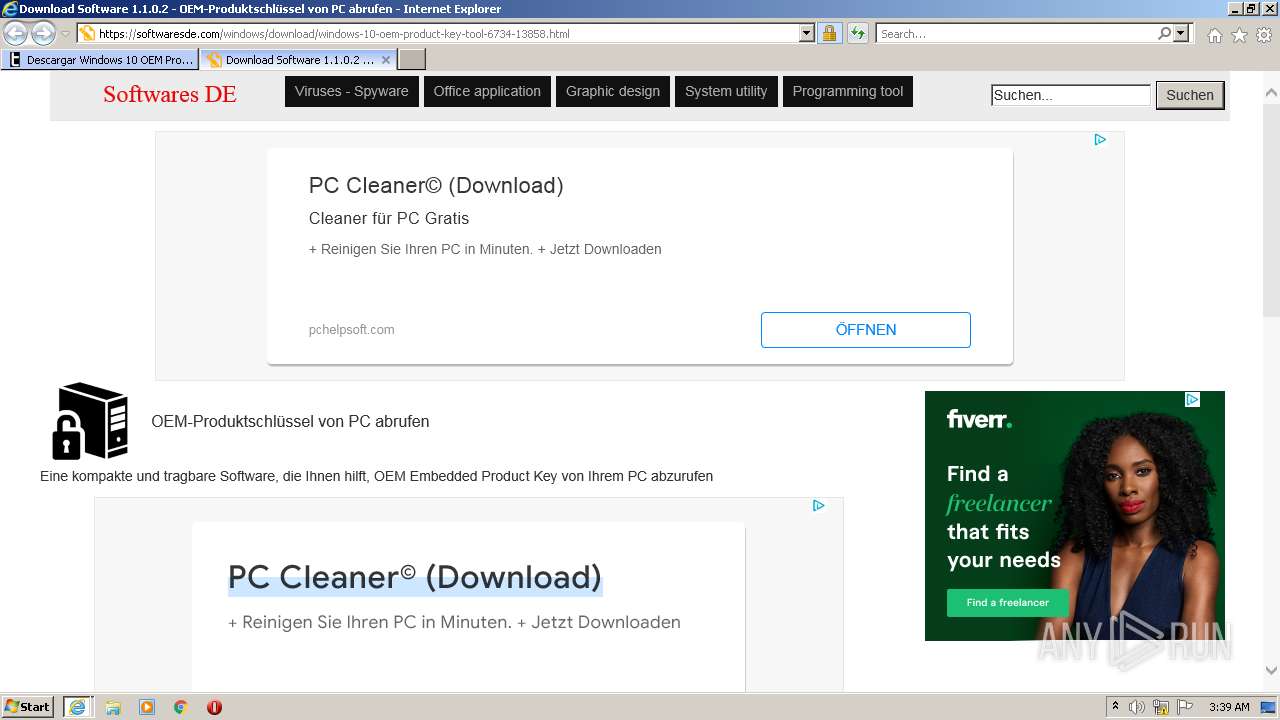Click the network tray icon

pos(1161,707)
